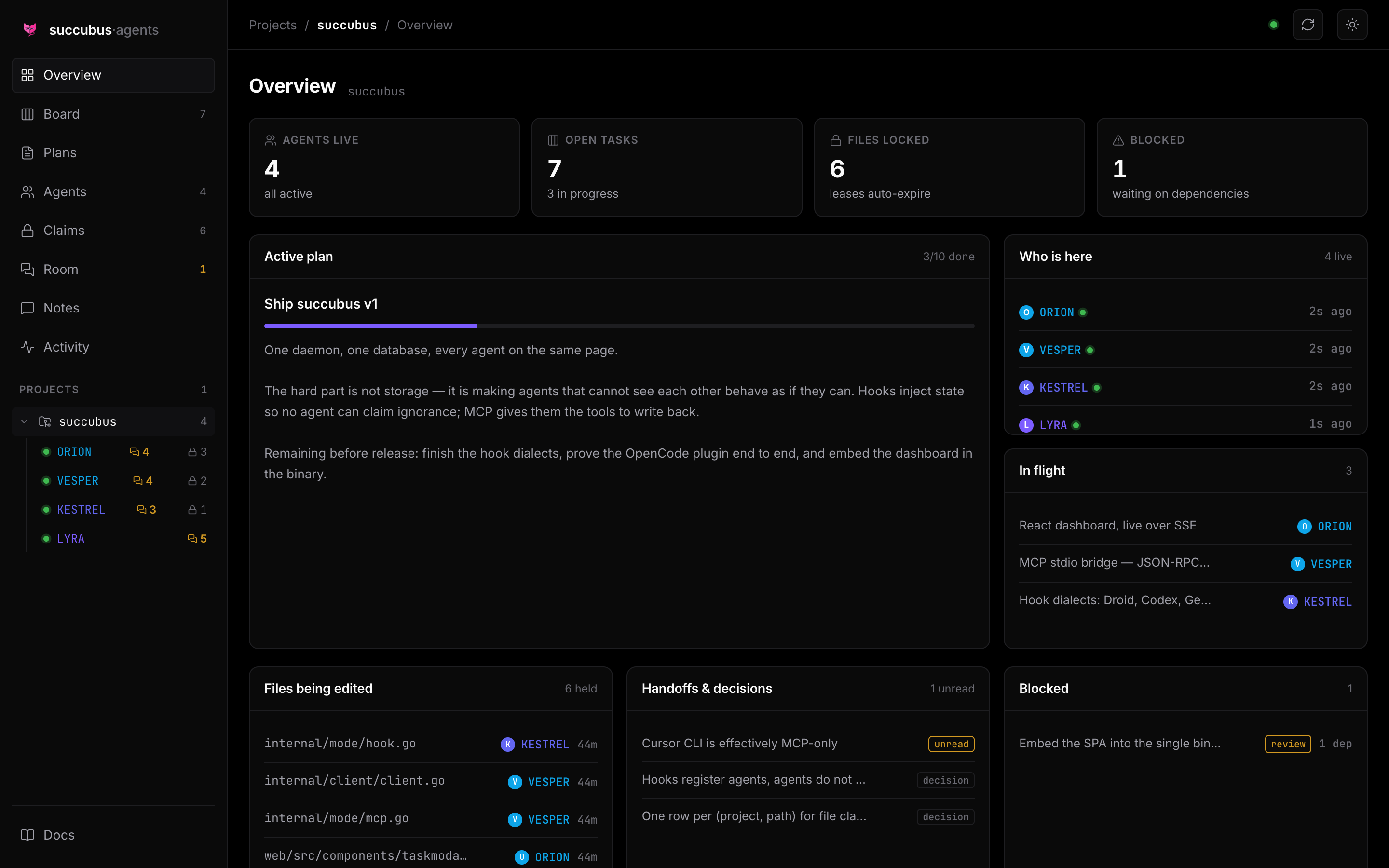This screenshot has width=1389, height=868.
Task: Open the Room sidebar item
Action: point(113,269)
